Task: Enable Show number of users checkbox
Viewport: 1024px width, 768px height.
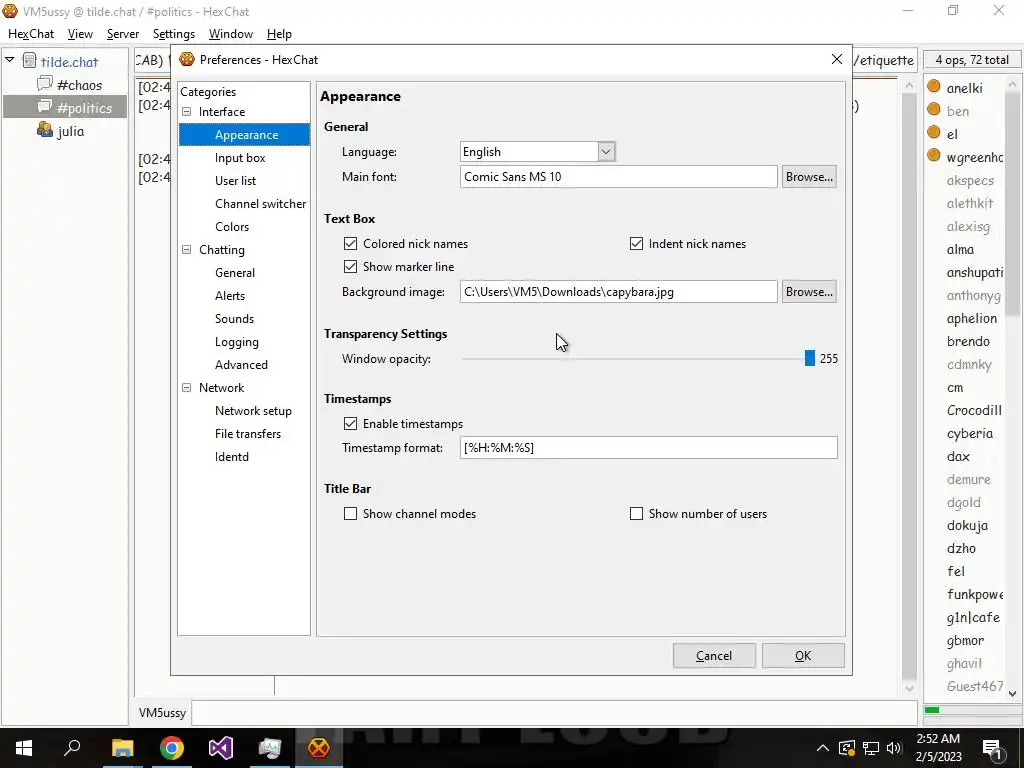Action: coord(636,514)
